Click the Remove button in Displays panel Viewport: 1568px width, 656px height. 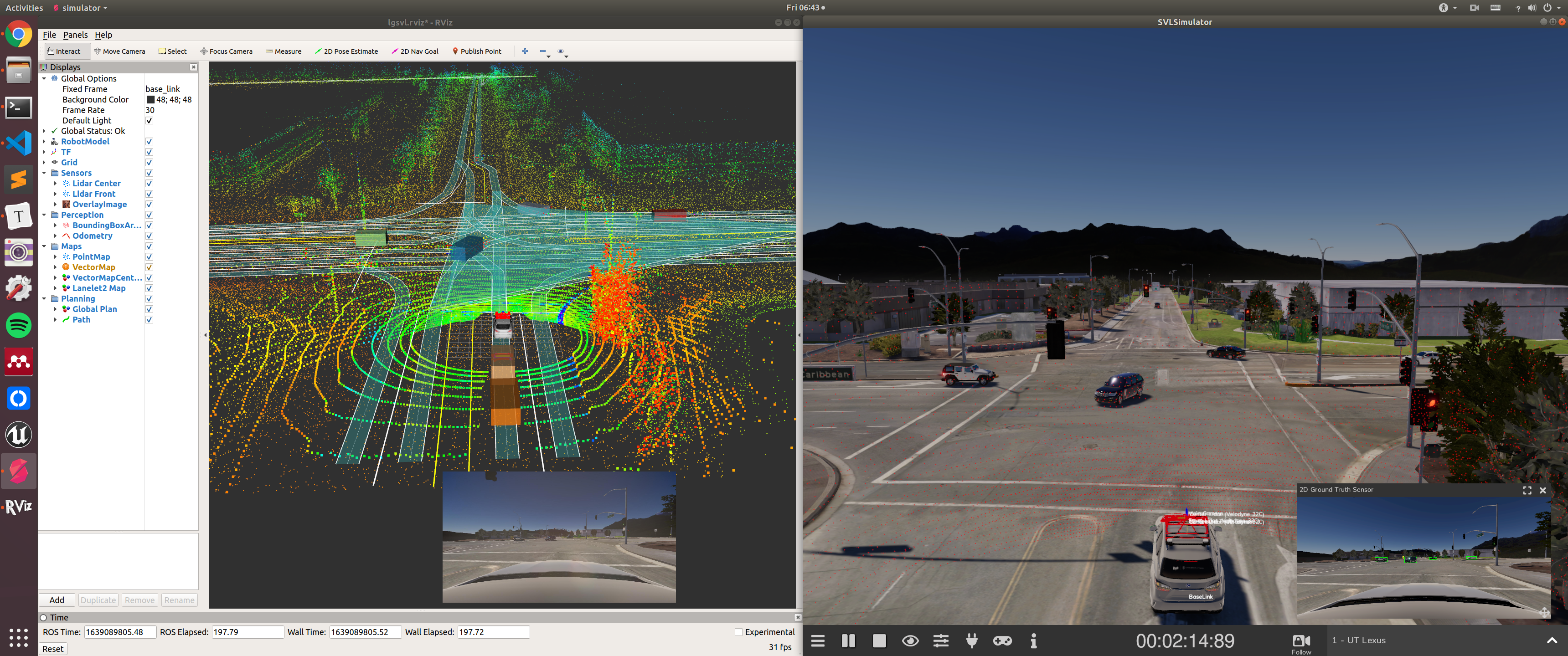click(139, 600)
